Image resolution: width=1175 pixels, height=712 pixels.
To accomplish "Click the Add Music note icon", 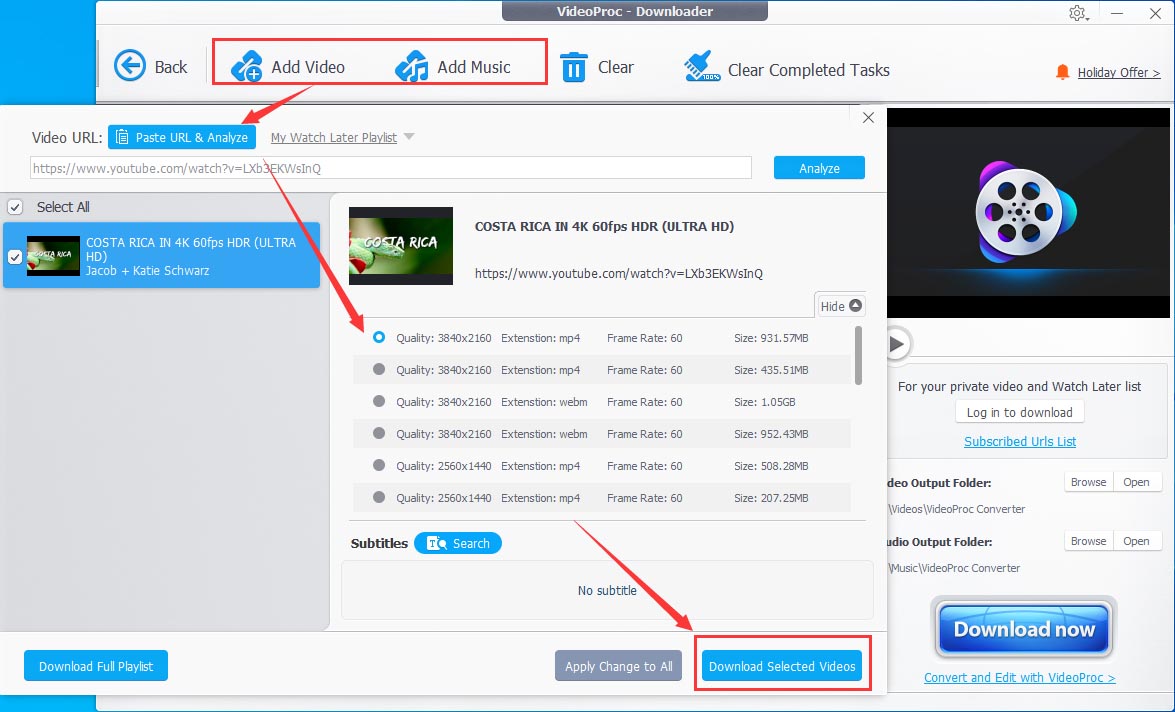I will (x=411, y=66).
